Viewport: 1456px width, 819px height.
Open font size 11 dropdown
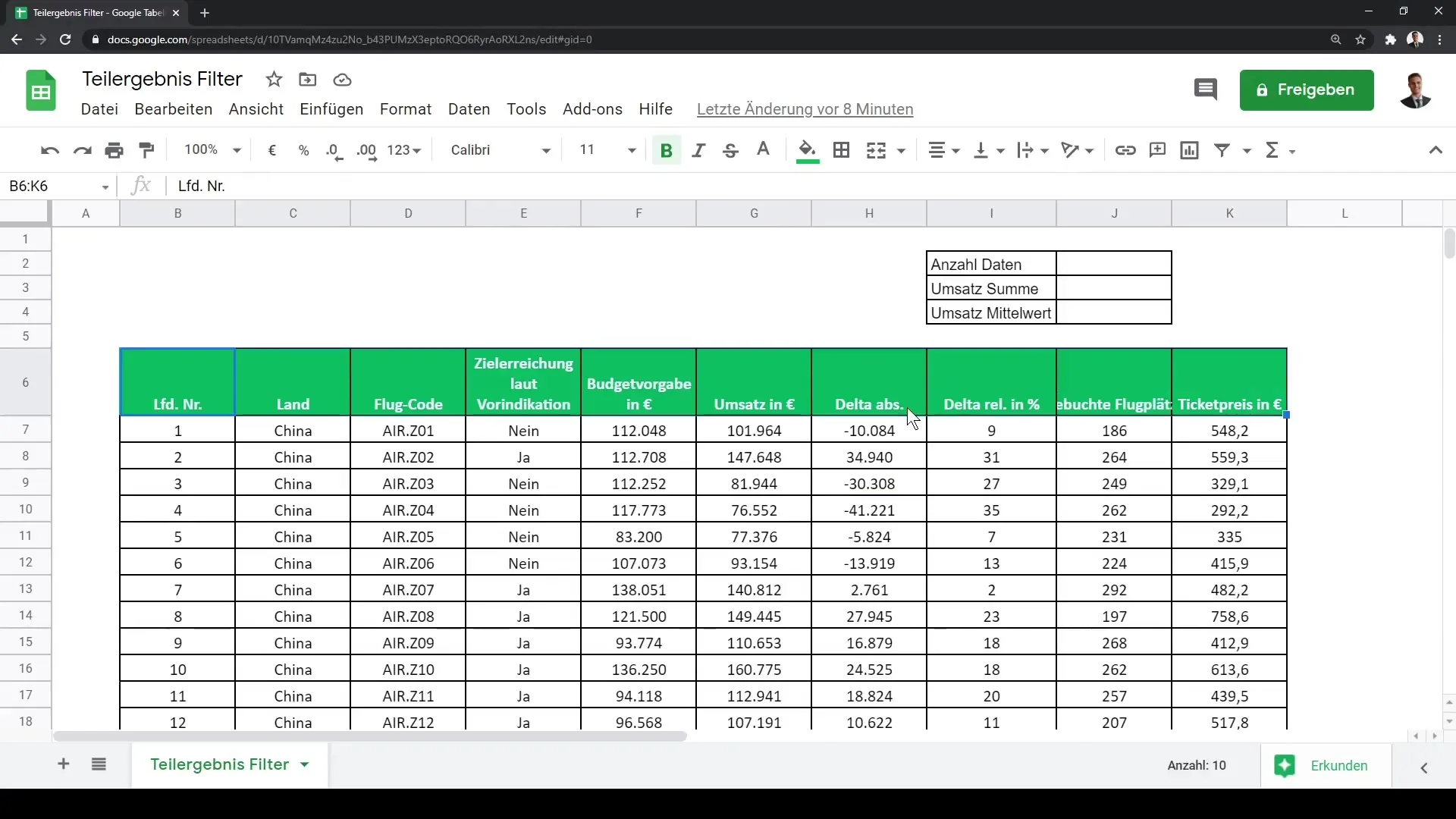(607, 150)
